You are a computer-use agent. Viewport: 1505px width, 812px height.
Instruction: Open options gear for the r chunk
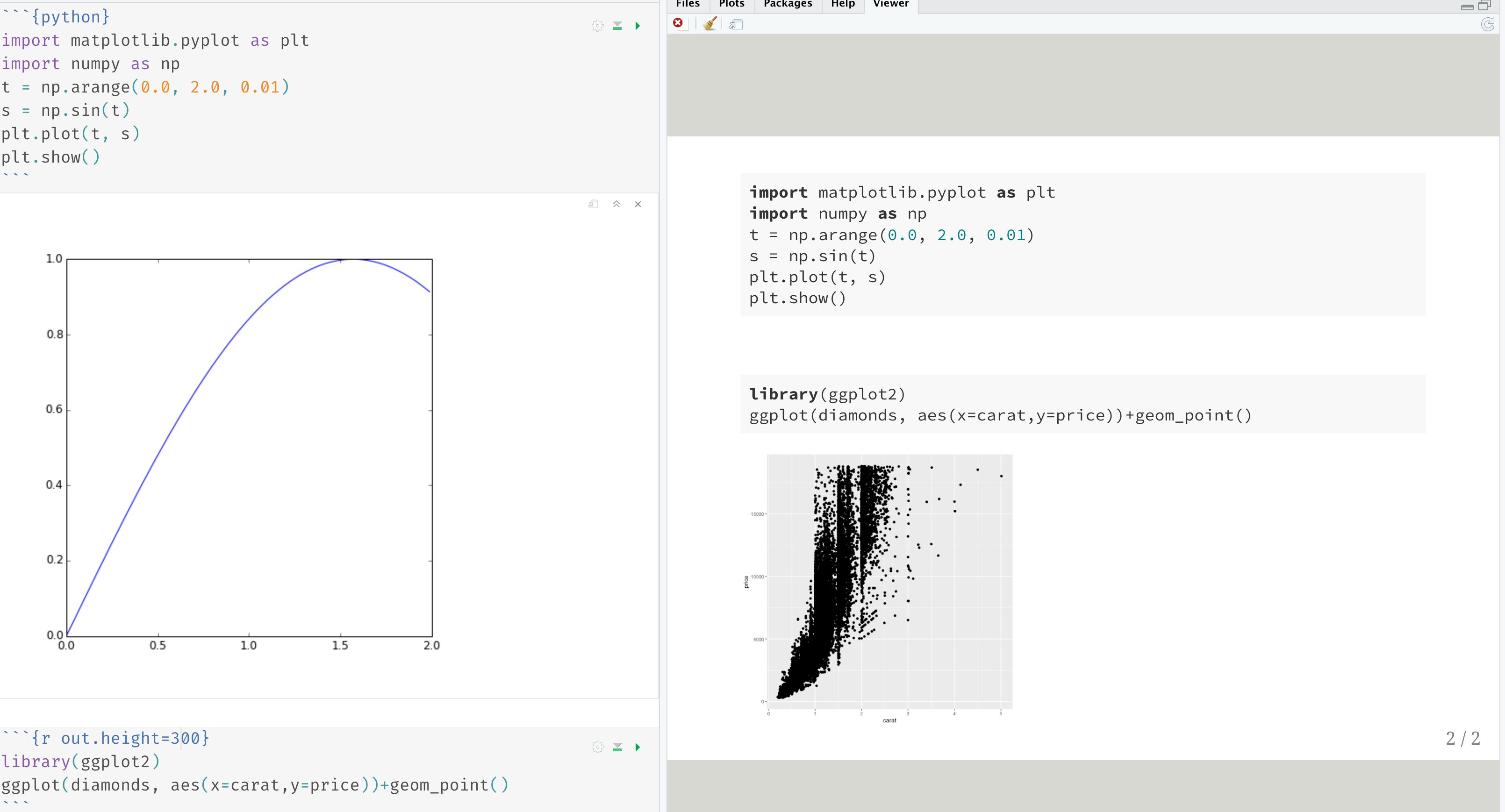pos(597,747)
